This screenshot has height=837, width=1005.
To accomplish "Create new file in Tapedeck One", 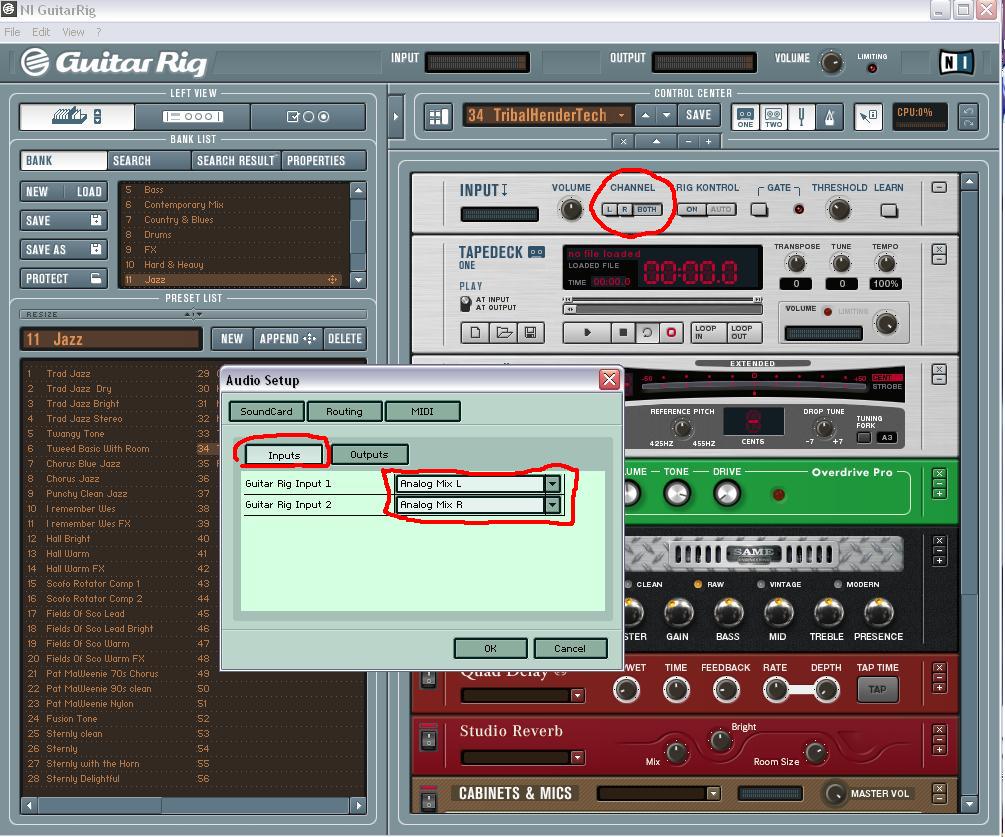I will click(475, 332).
